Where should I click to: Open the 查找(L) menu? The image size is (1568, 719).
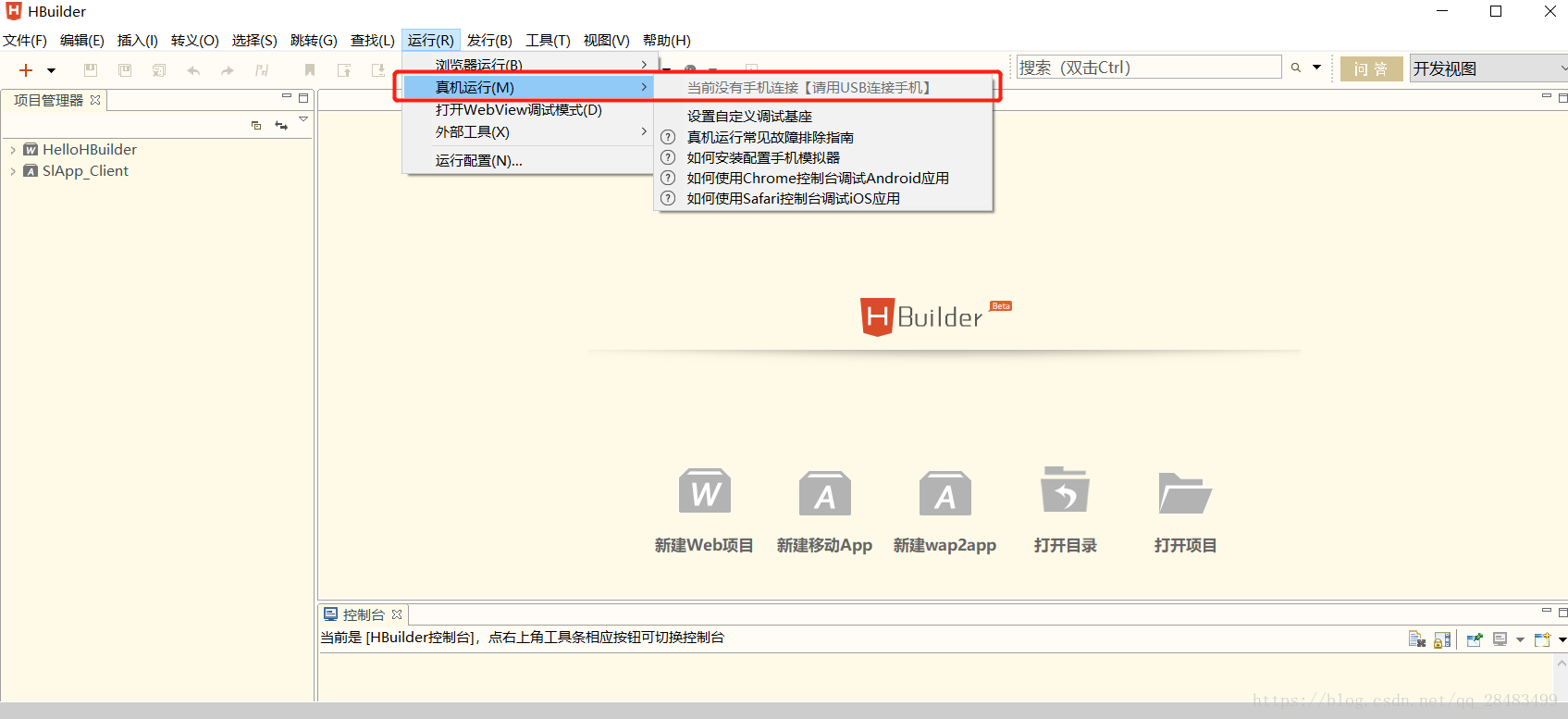point(373,41)
